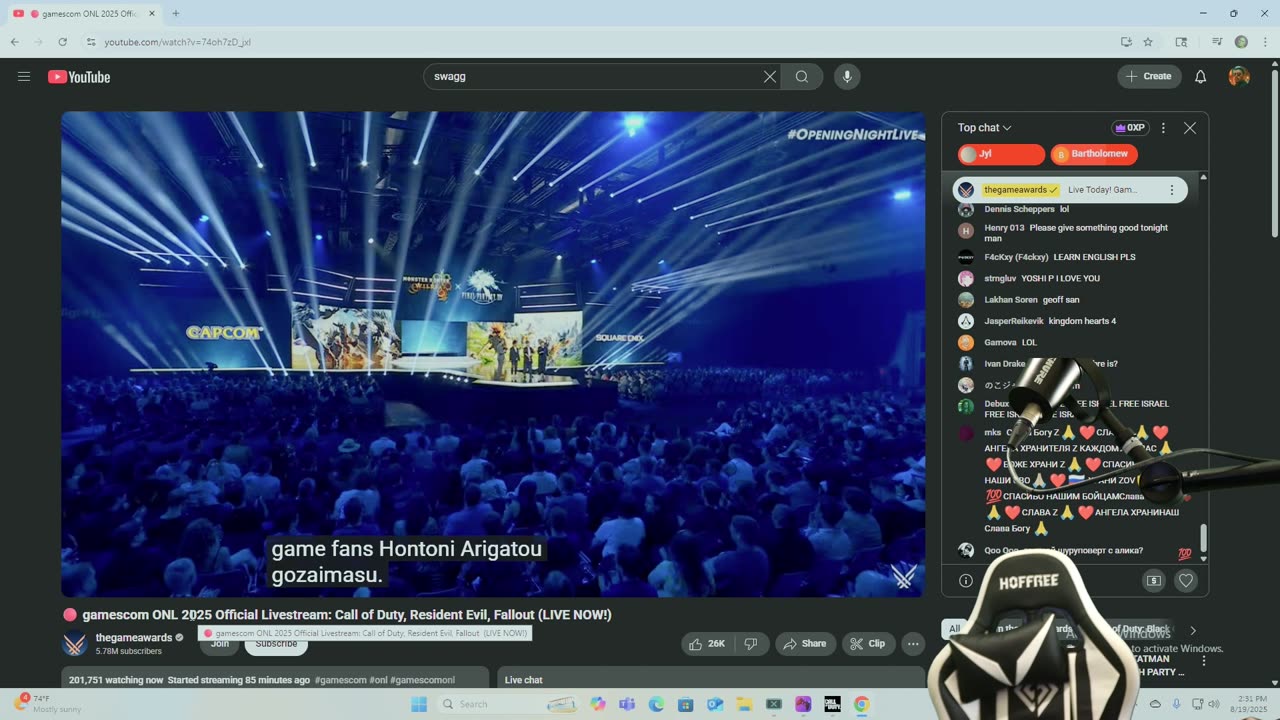Open more actions ellipsis under video
Image resolution: width=1280 pixels, height=720 pixels.
(913, 644)
